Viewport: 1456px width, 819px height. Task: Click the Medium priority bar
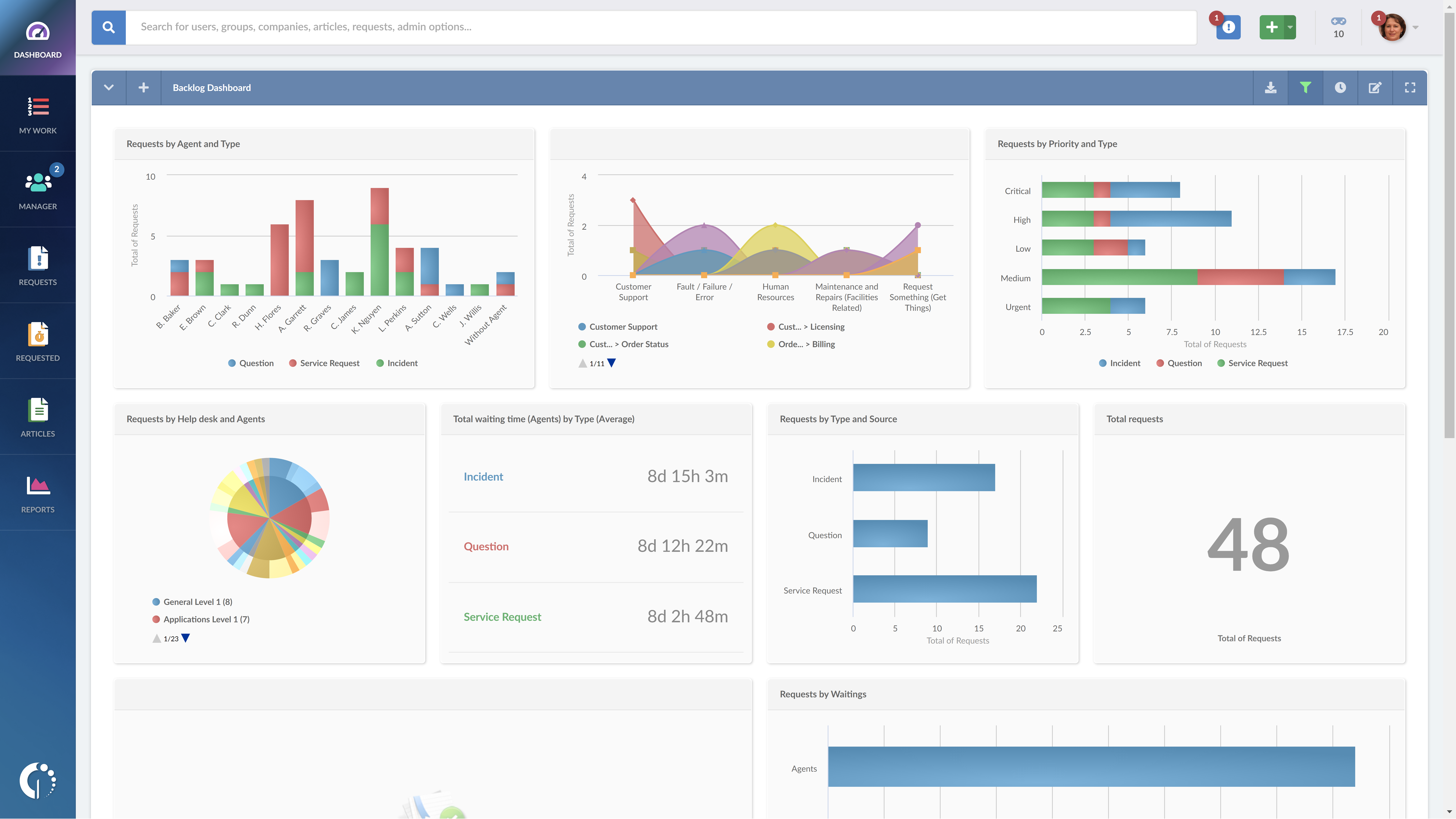pyautogui.click(x=1189, y=277)
